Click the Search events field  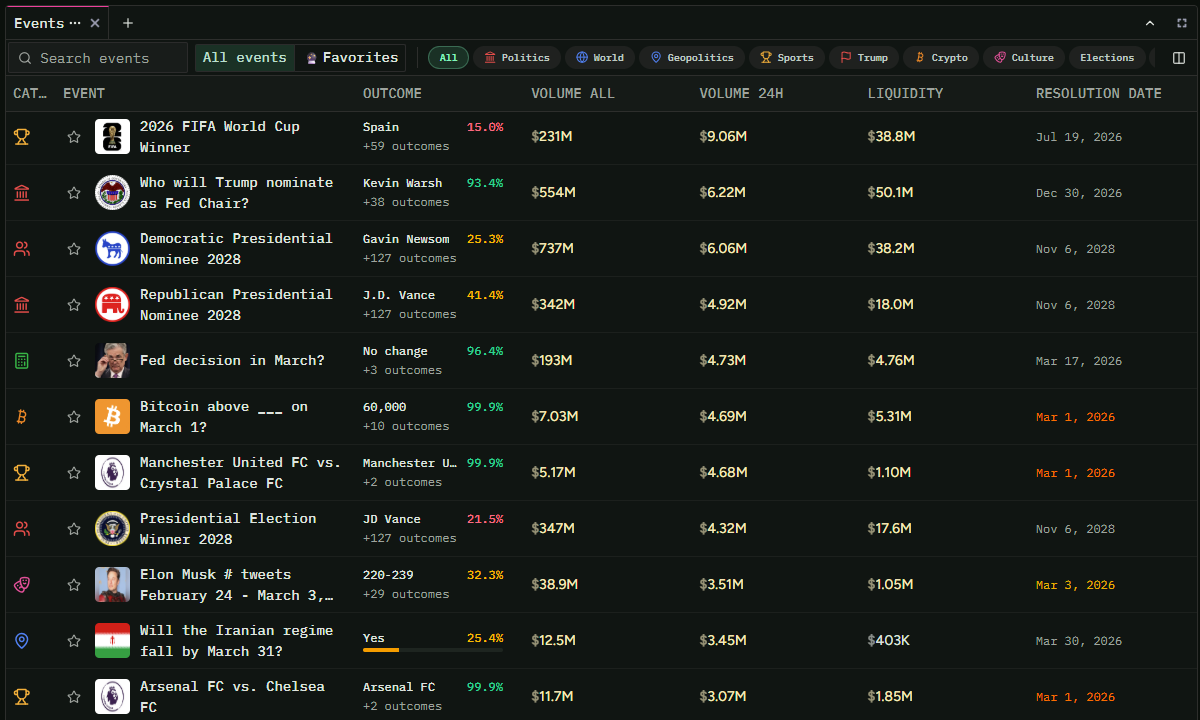click(98, 58)
